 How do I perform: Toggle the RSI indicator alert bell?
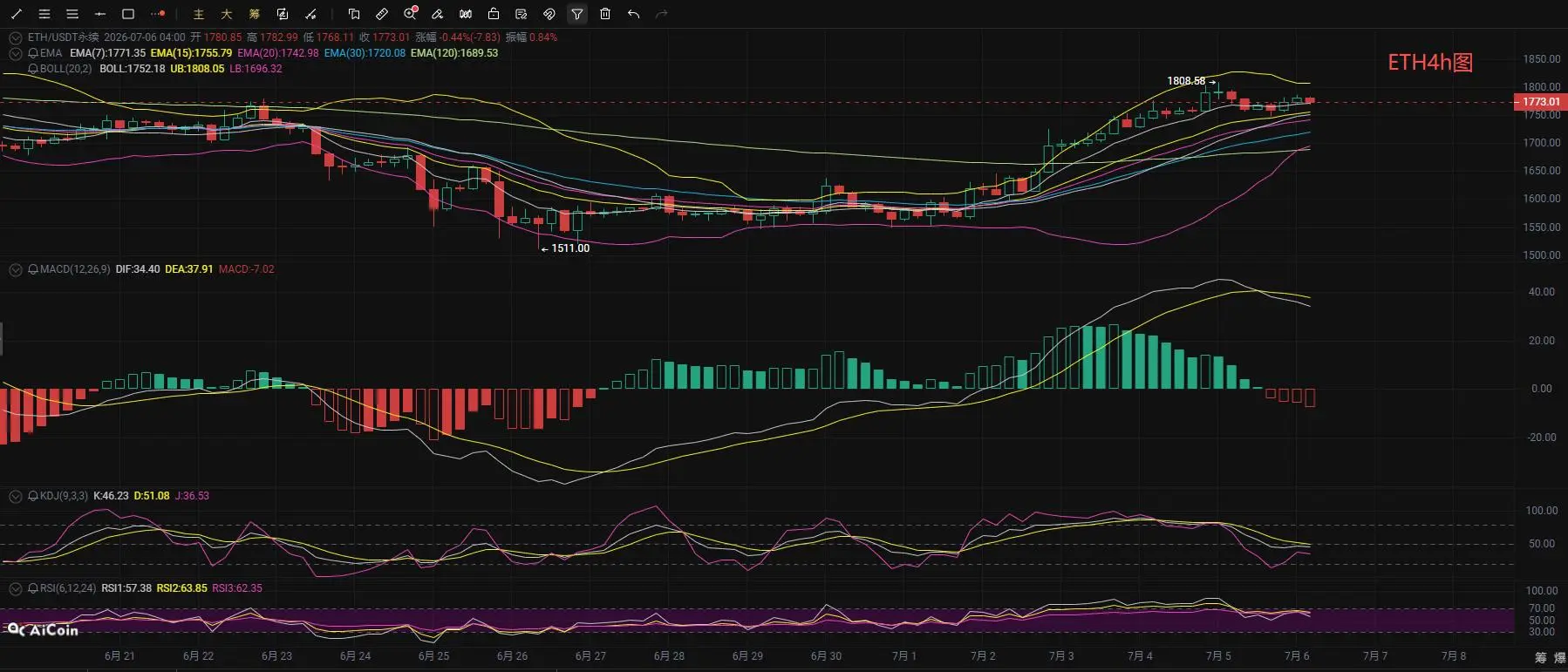pyautogui.click(x=33, y=588)
